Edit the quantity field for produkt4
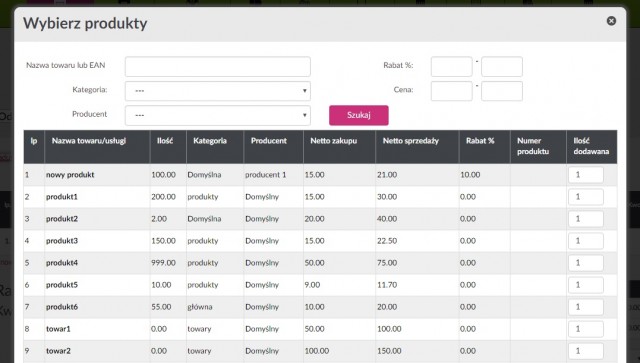 (x=586, y=263)
